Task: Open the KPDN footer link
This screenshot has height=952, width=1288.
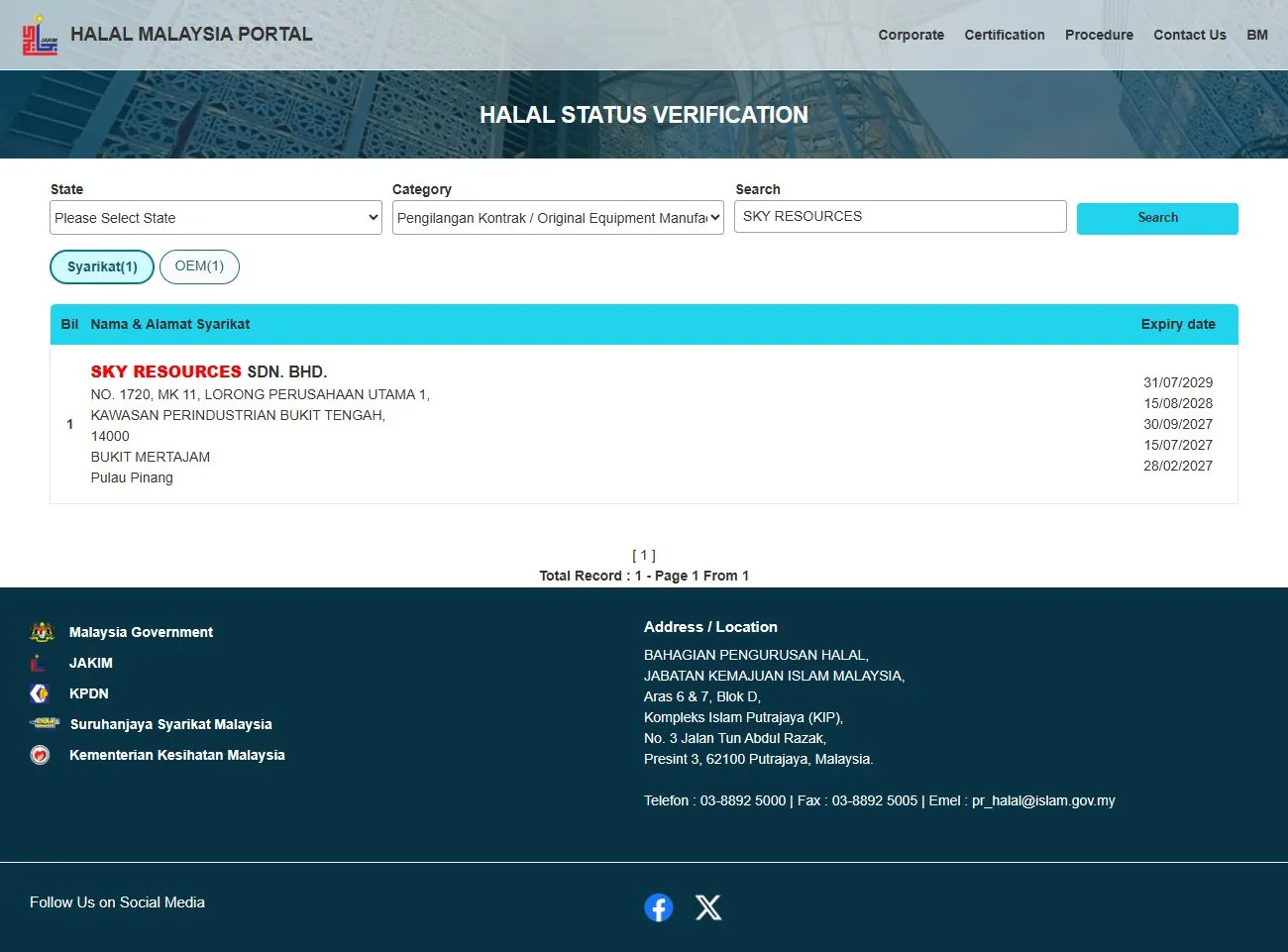Action: point(89,693)
